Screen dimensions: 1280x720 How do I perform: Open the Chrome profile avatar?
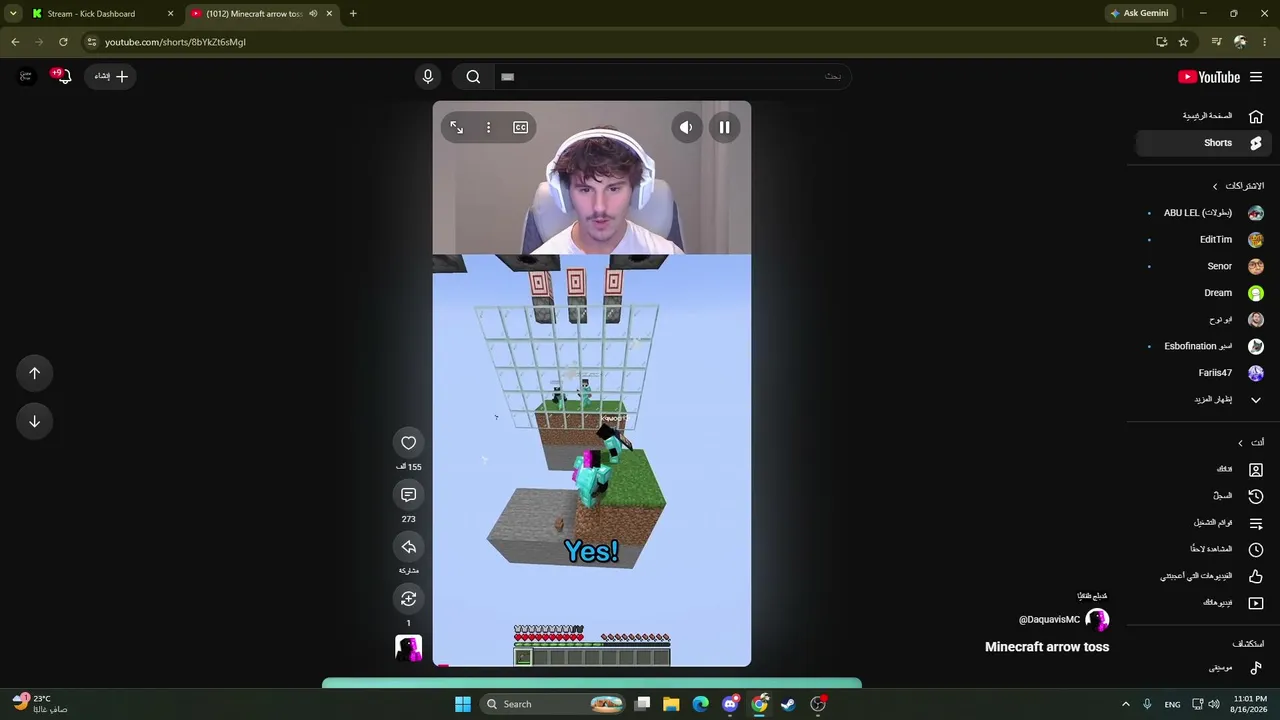pos(1240,42)
